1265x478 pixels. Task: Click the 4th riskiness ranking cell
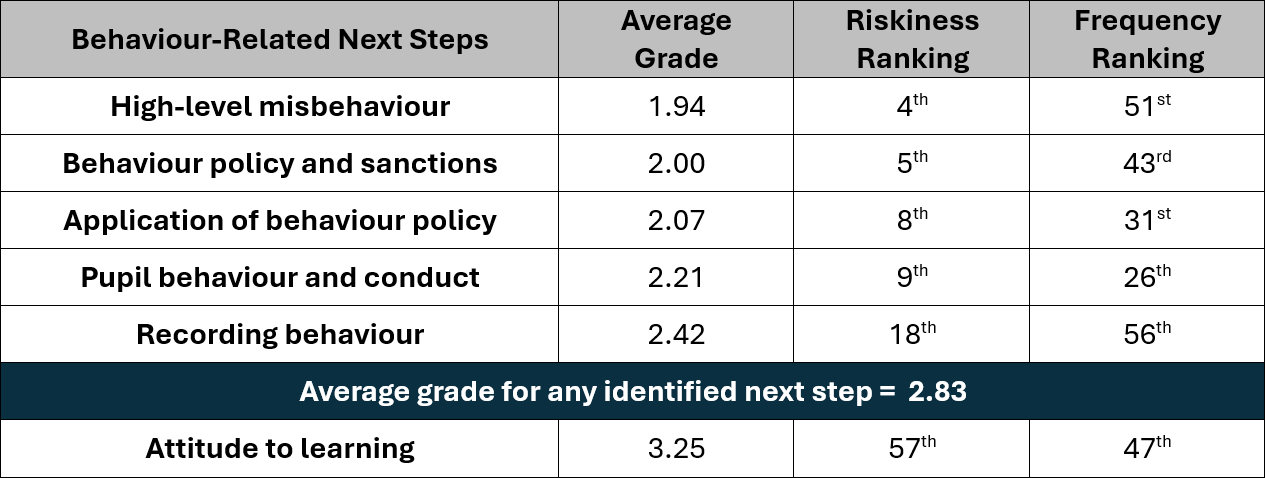912,107
